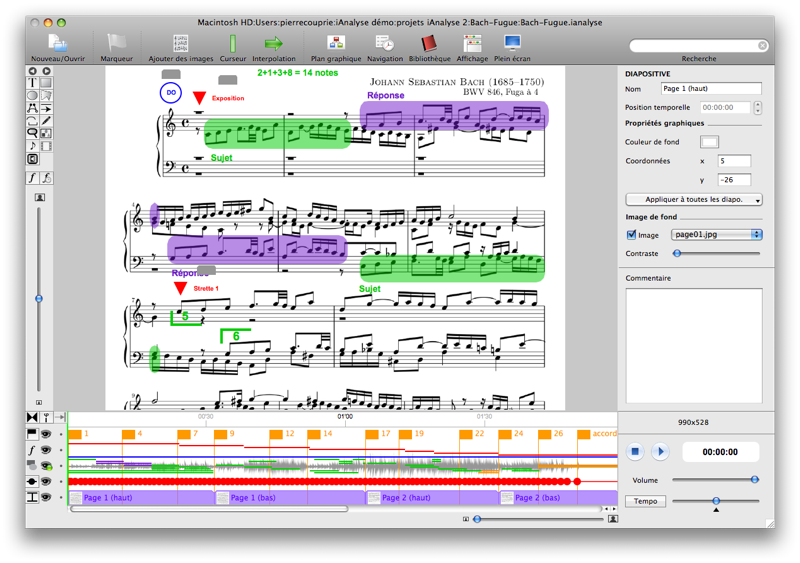Go to previous slide with left arrow

[32, 71]
